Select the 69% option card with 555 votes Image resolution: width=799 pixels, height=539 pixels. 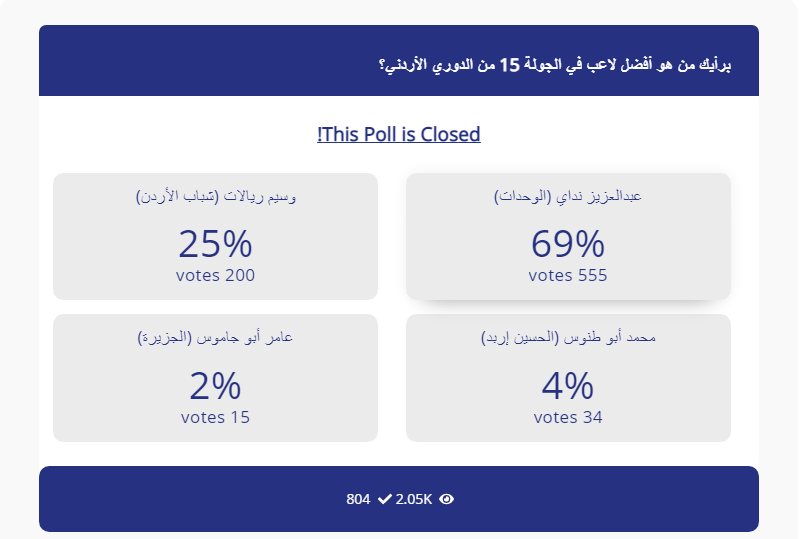tap(568, 236)
